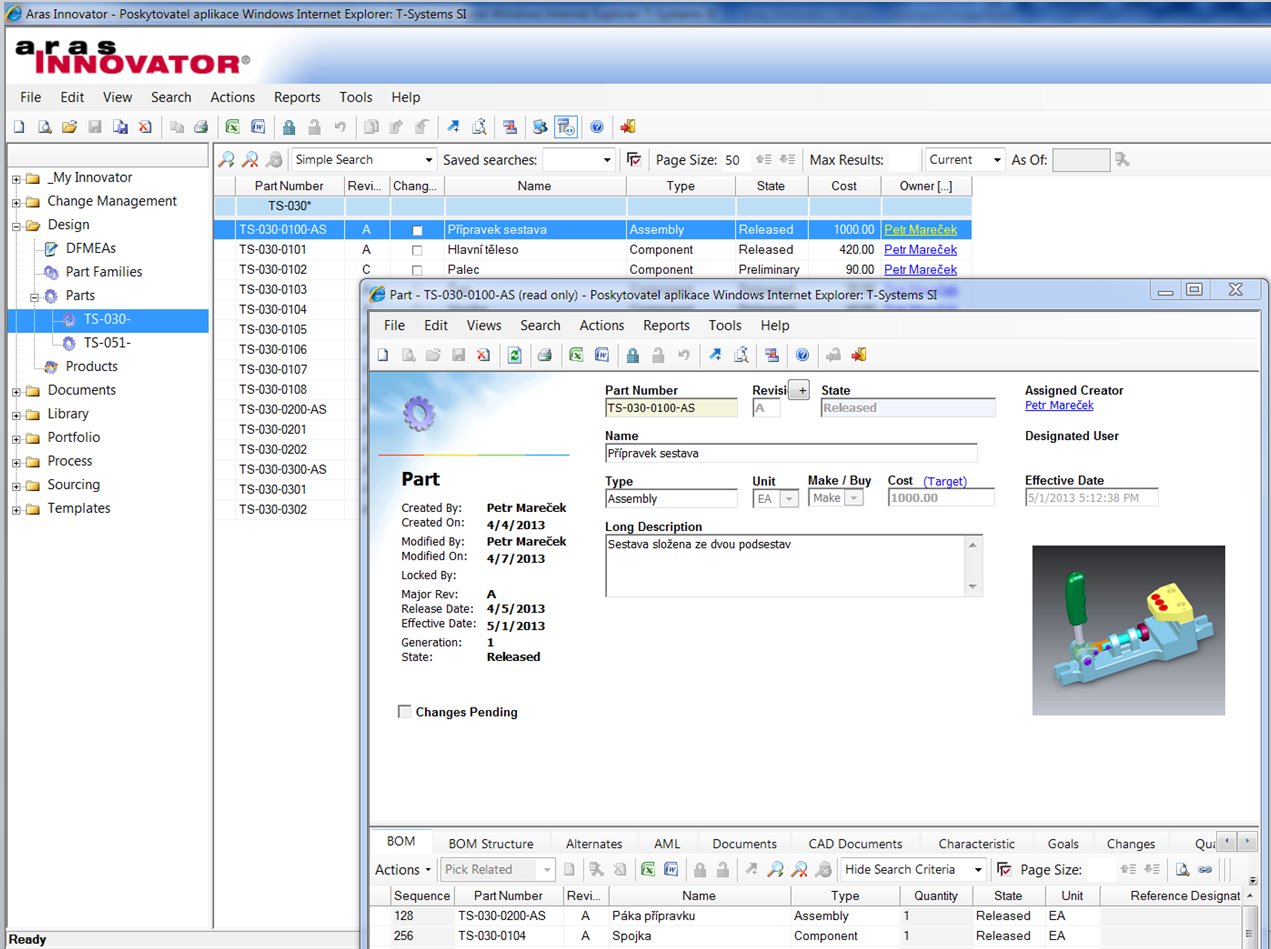Image resolution: width=1271 pixels, height=949 pixels.
Task: Open Assigned Creator link Petr Mareček
Action: click(x=1059, y=405)
